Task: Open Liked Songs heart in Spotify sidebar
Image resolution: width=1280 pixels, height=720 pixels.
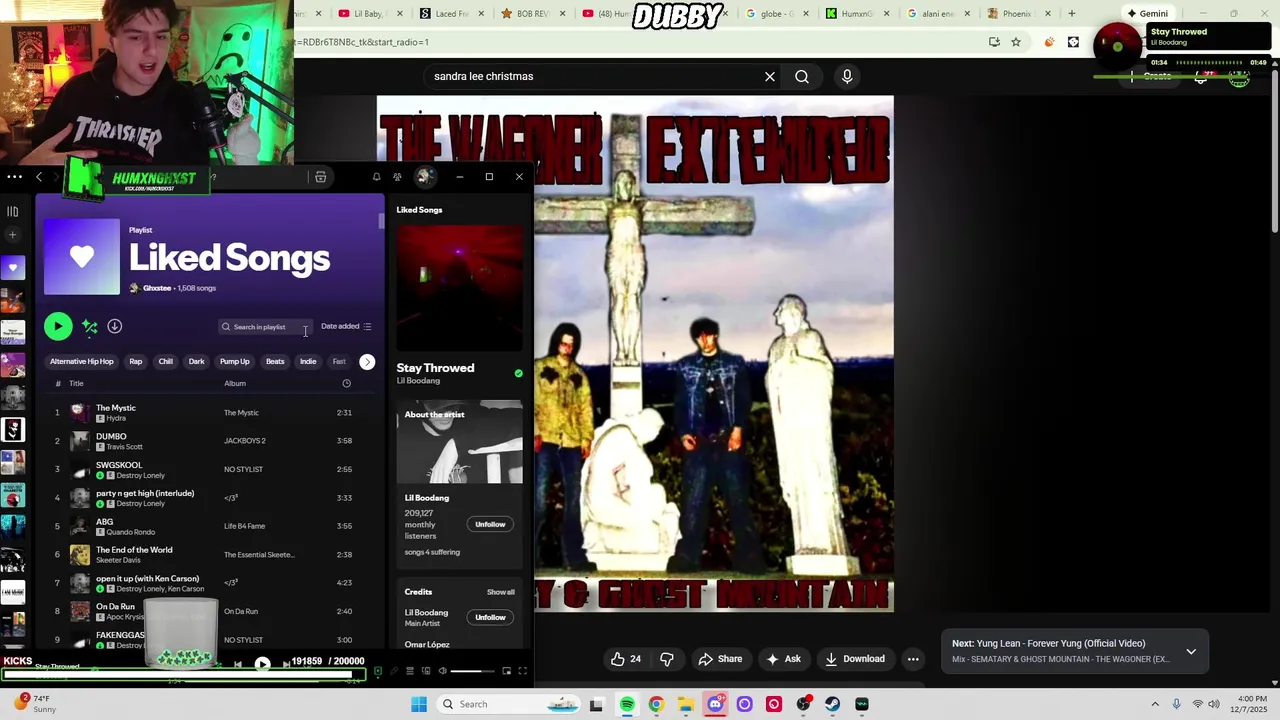Action: [x=13, y=267]
